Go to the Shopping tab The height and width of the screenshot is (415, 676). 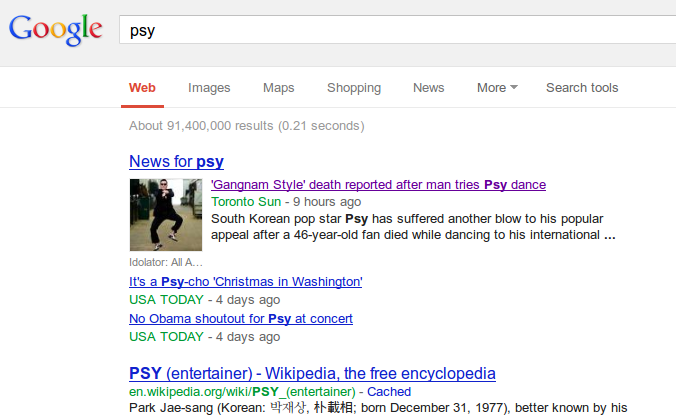click(x=354, y=88)
